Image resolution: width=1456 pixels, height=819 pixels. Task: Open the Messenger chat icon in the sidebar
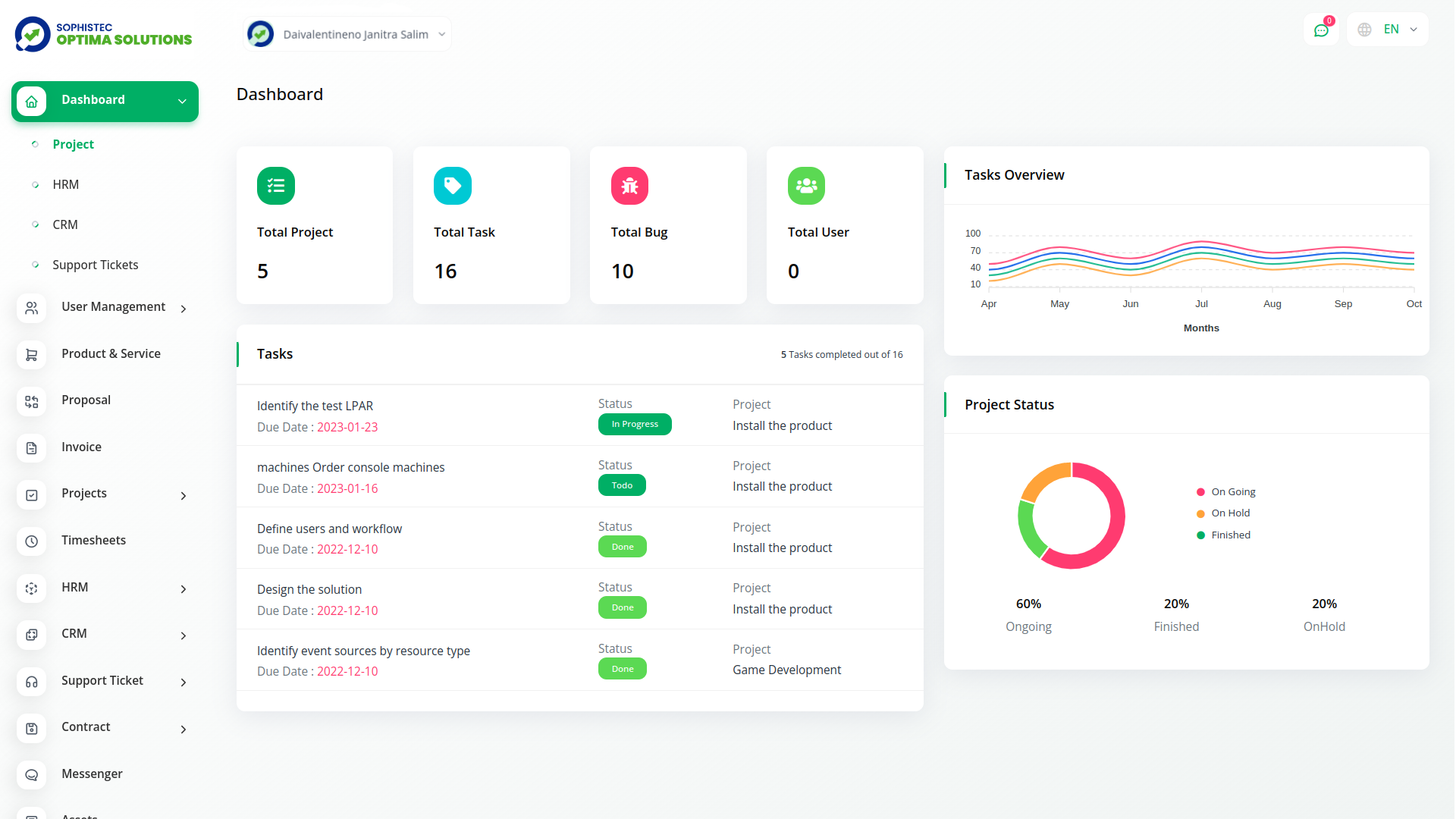[x=31, y=775]
